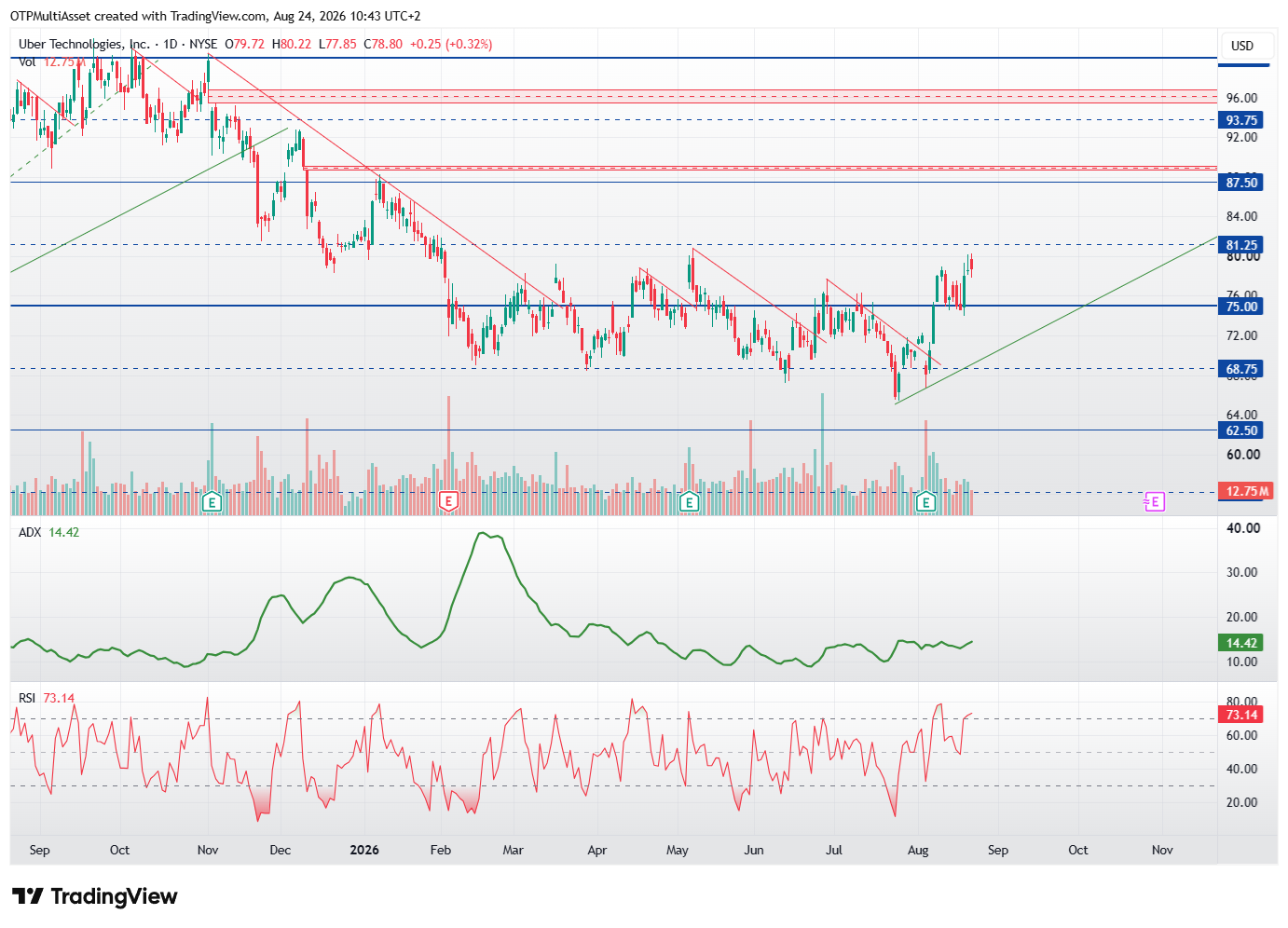Click the Jun label on time axis
Screen dimensions: 1288x928
pos(754,850)
